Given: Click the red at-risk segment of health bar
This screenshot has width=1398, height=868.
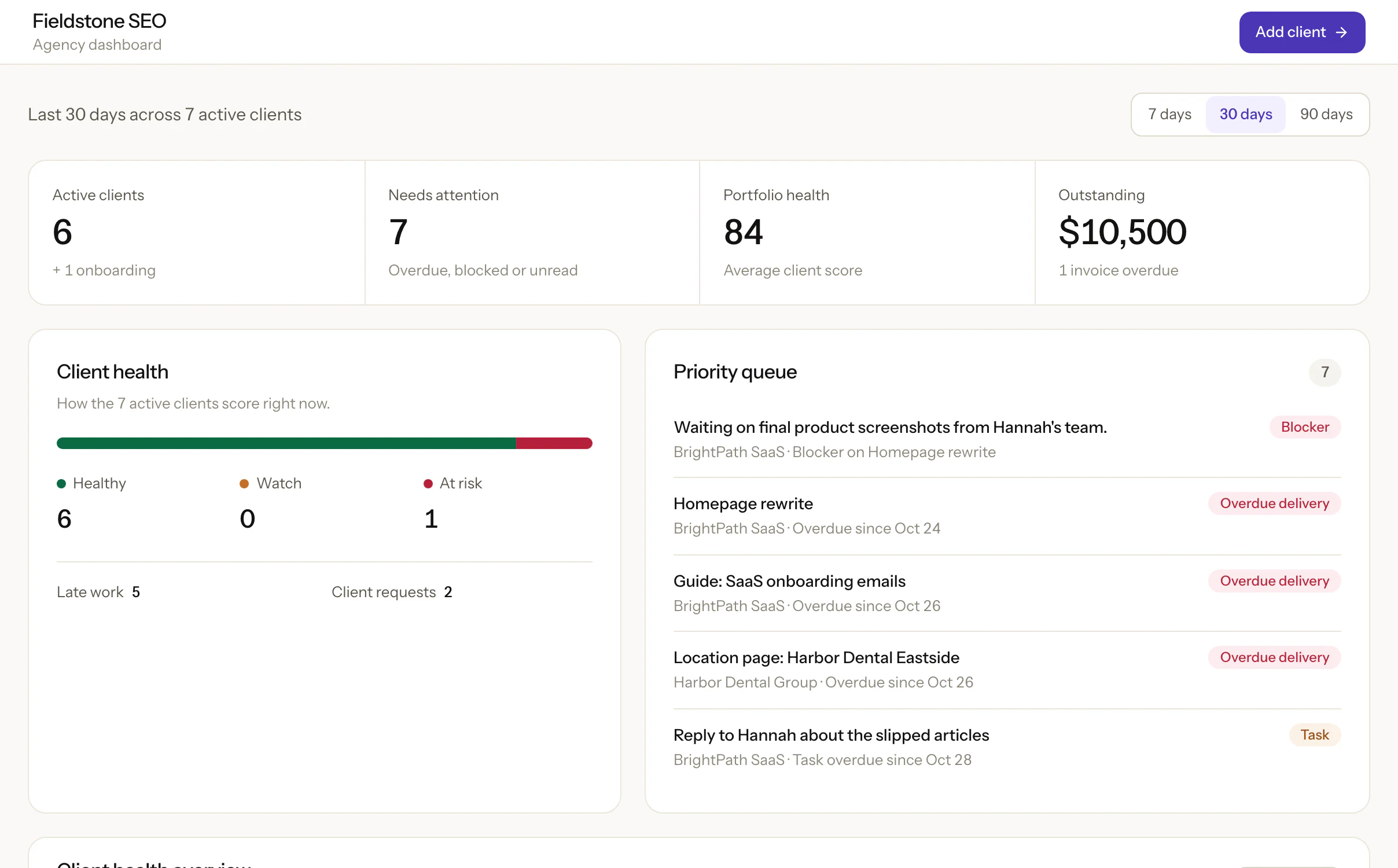Looking at the screenshot, I should (554, 443).
